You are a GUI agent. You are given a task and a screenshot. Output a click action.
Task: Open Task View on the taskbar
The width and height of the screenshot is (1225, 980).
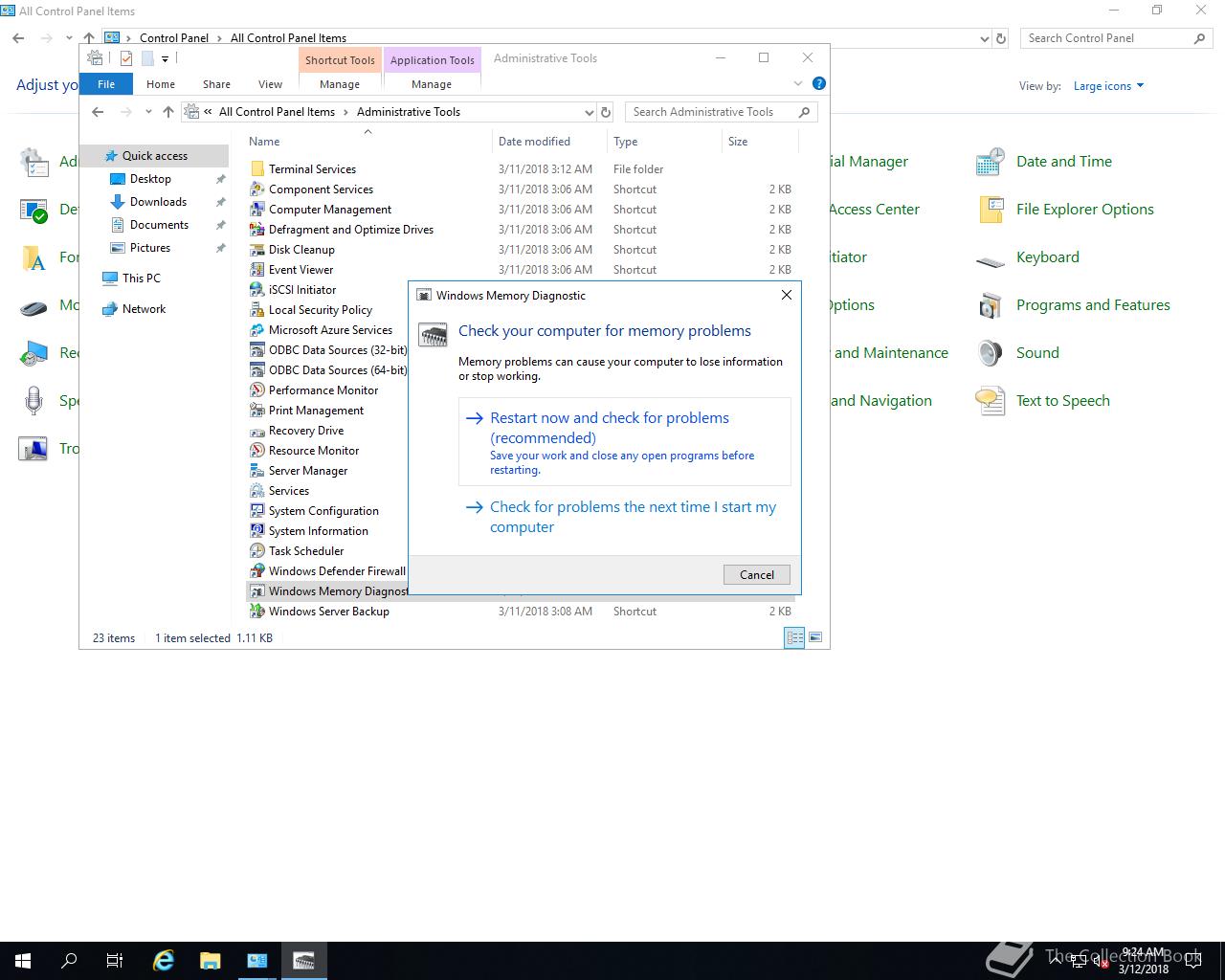(x=115, y=961)
